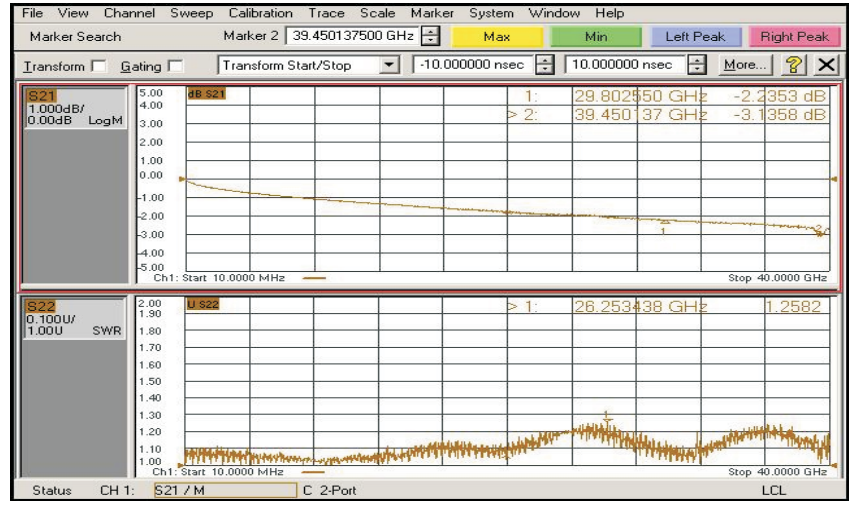Viewport: 860px width, 507px height.
Task: Click the S22 trace label in plot
Action: click(x=203, y=304)
